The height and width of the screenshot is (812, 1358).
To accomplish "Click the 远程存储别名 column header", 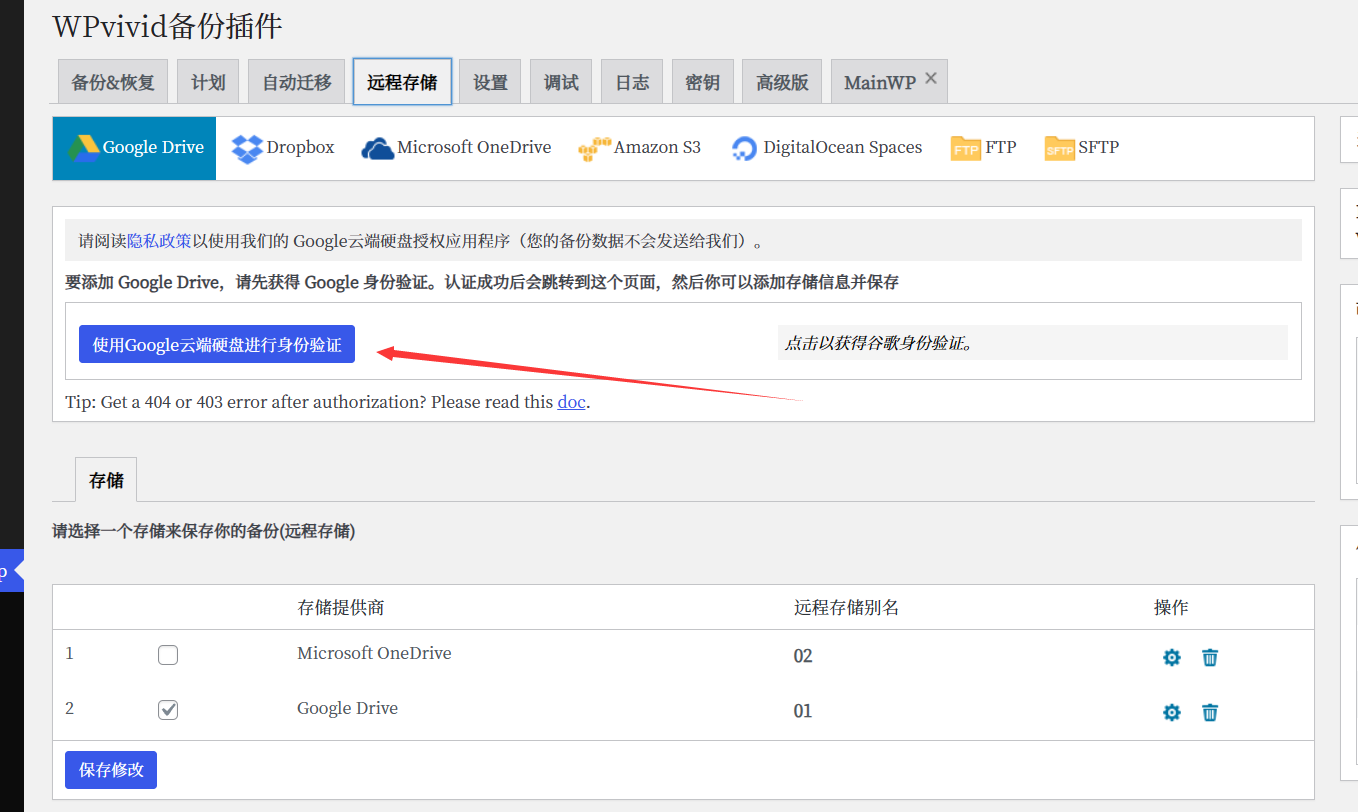I will pos(847,608).
